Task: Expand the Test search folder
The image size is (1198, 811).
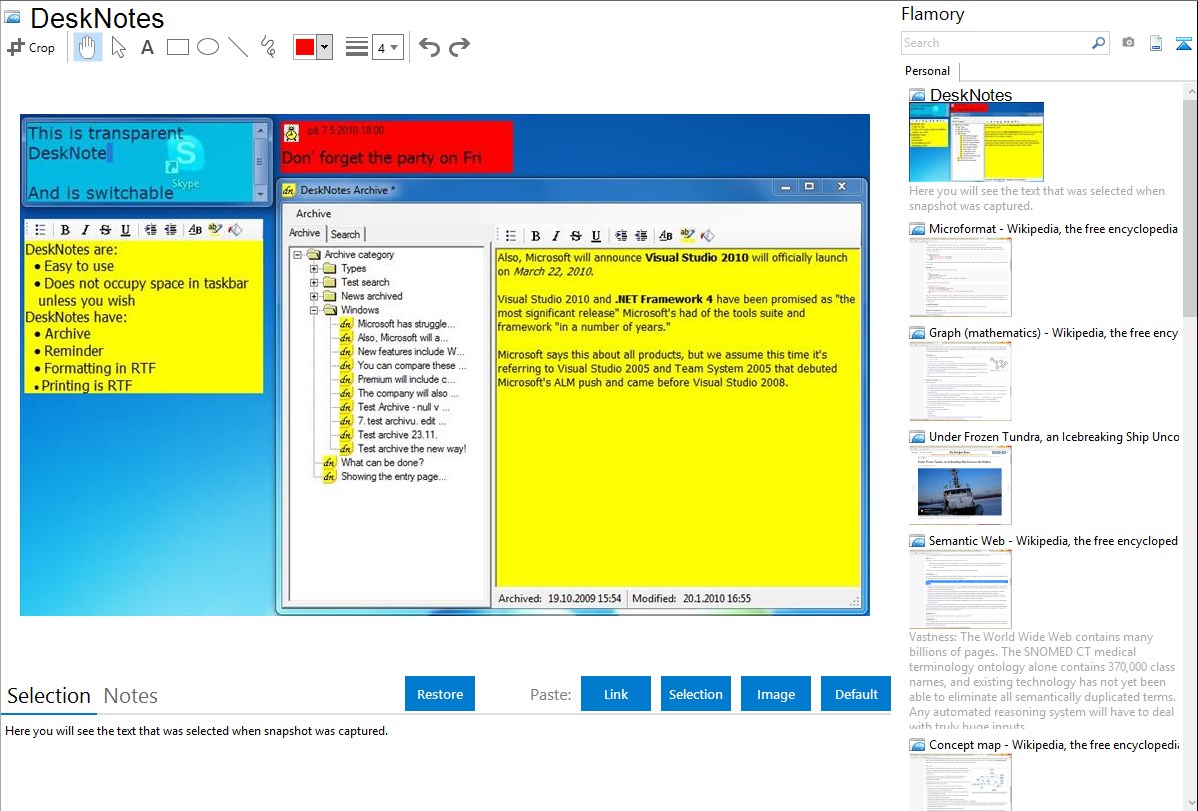Action: coord(314,282)
